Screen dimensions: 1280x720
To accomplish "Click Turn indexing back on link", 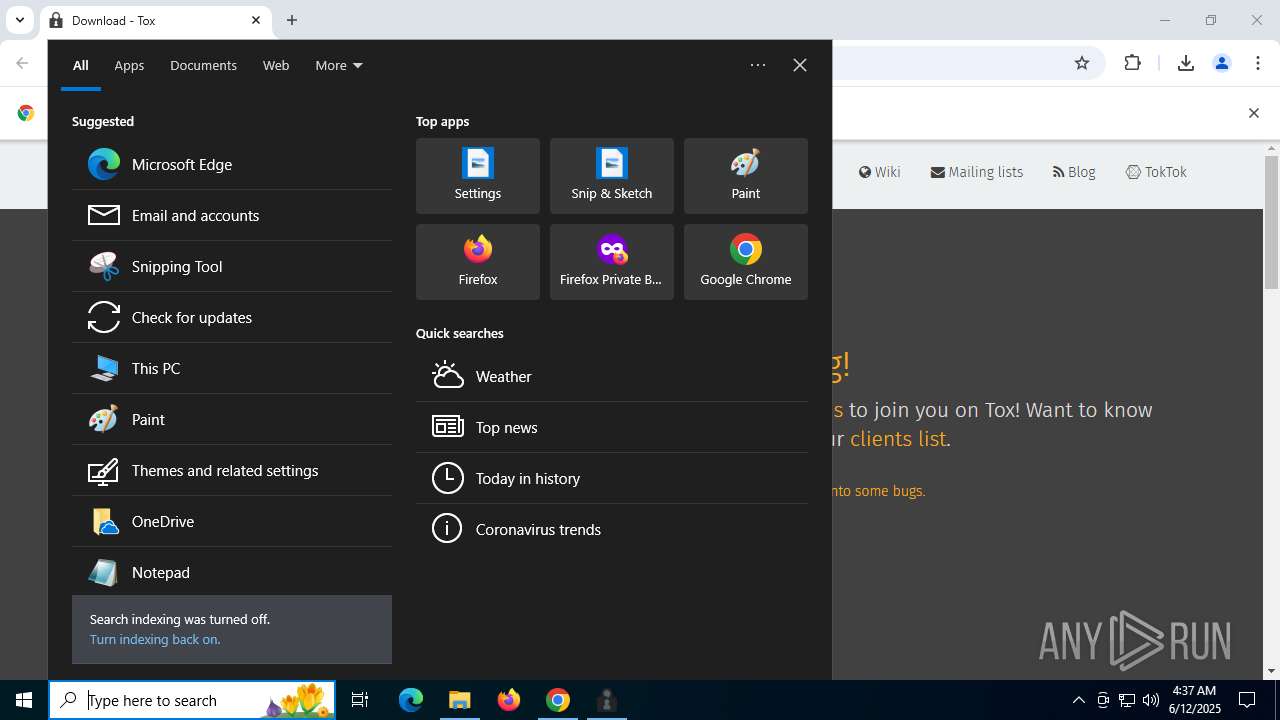I will tap(155, 639).
